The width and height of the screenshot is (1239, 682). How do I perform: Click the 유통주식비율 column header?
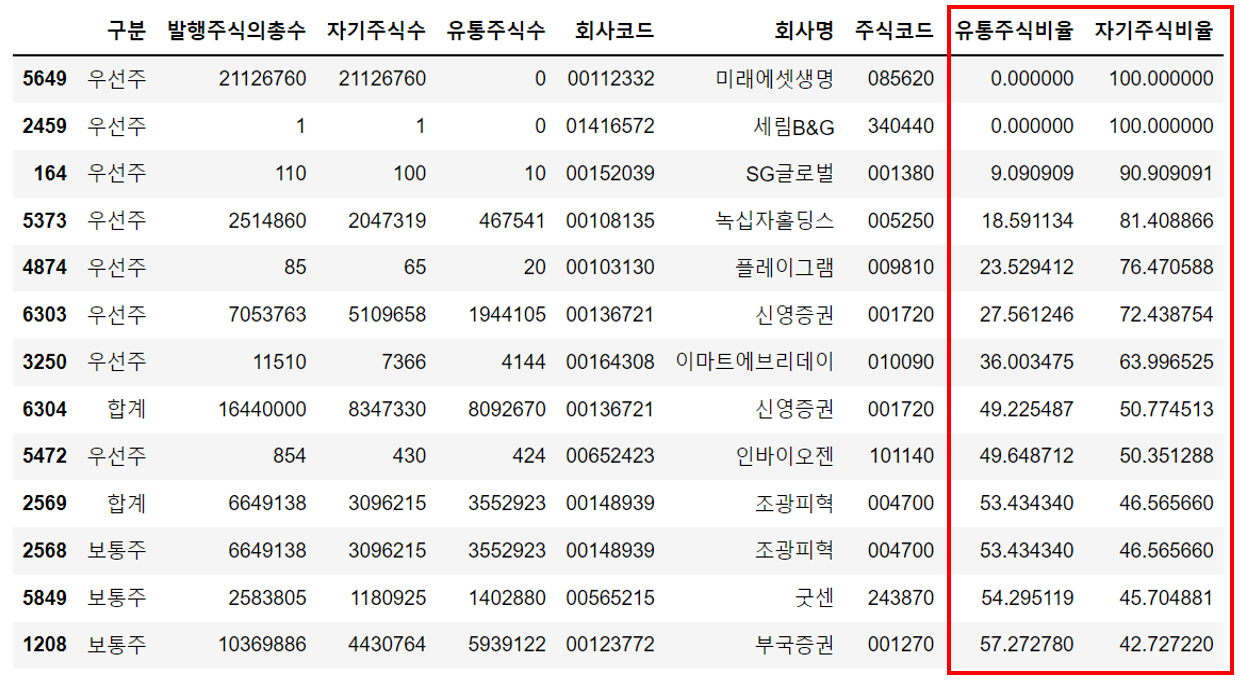coord(1014,31)
